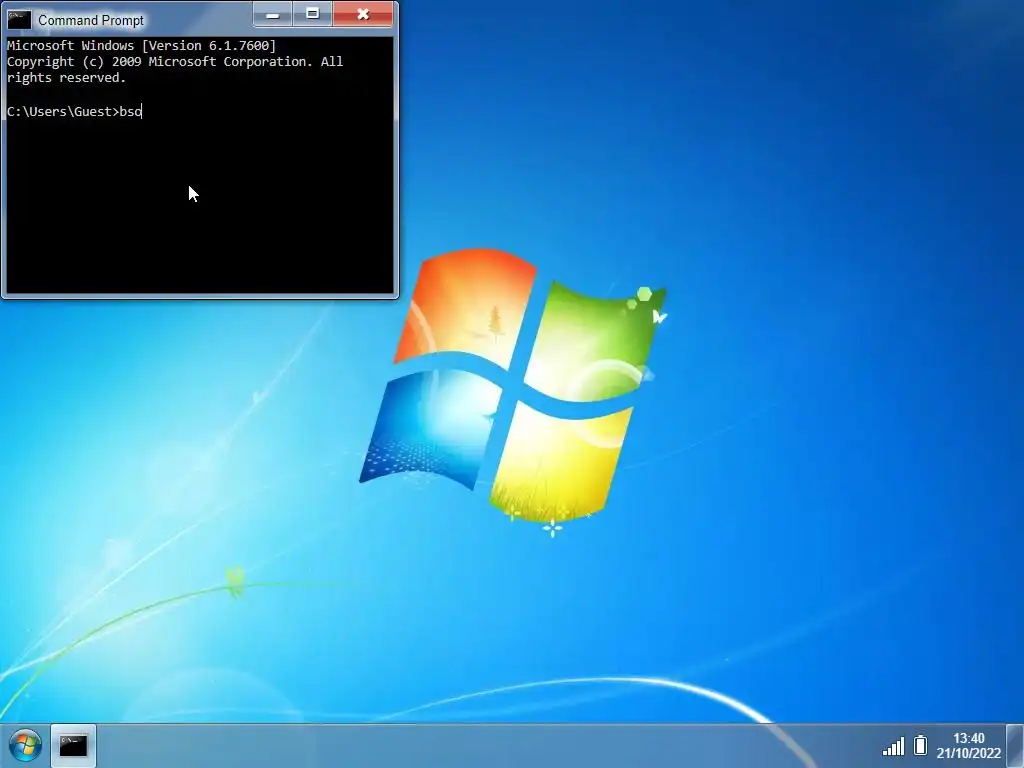Check the network signal strength icon
The image size is (1024, 768).
893,746
